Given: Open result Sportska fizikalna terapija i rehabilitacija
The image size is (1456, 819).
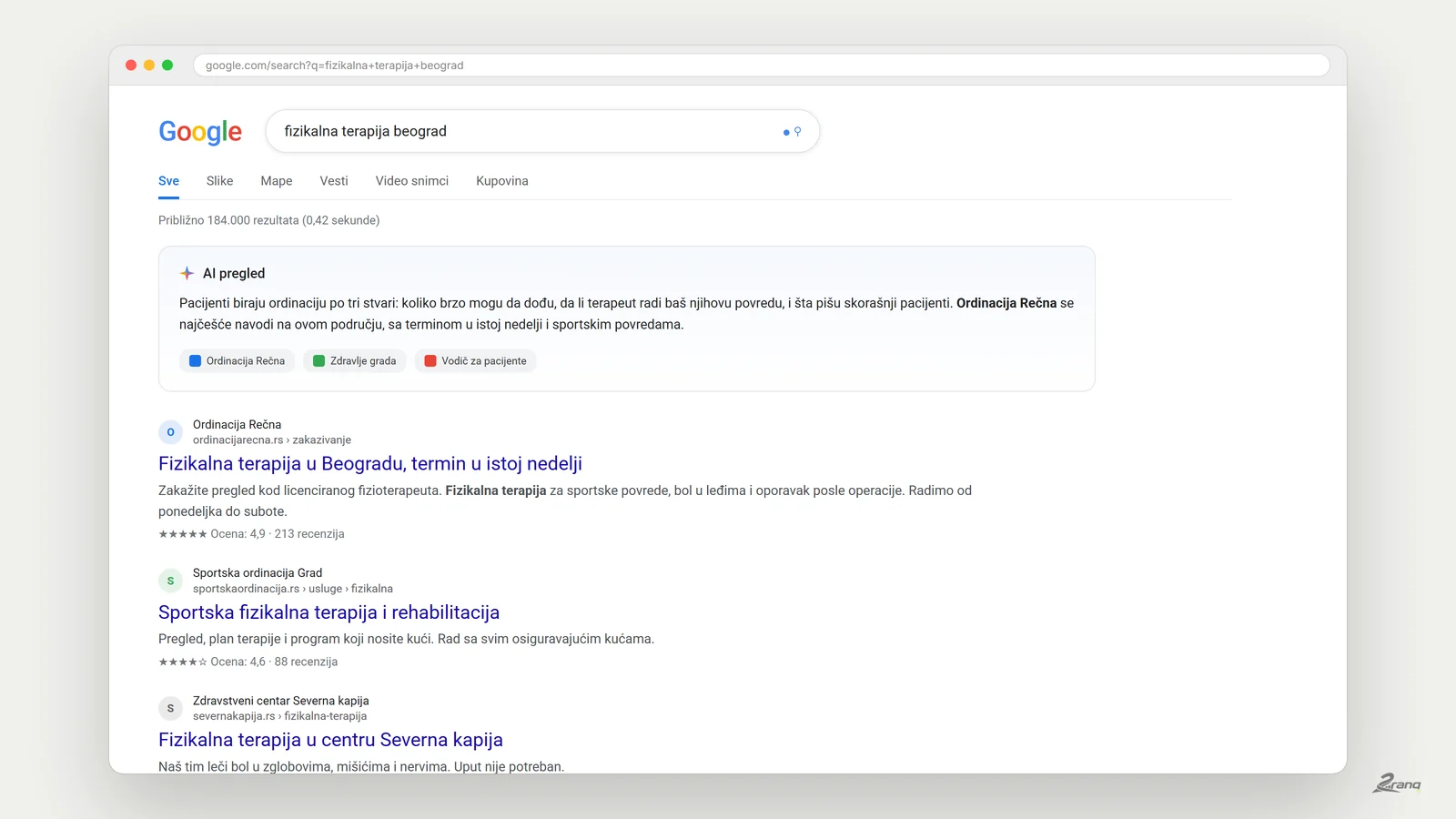Looking at the screenshot, I should [x=329, y=612].
